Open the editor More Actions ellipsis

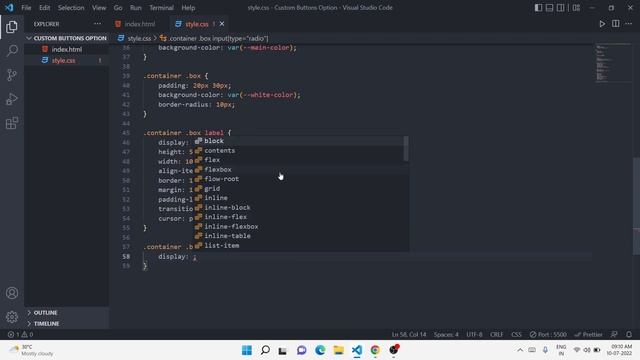[629, 24]
